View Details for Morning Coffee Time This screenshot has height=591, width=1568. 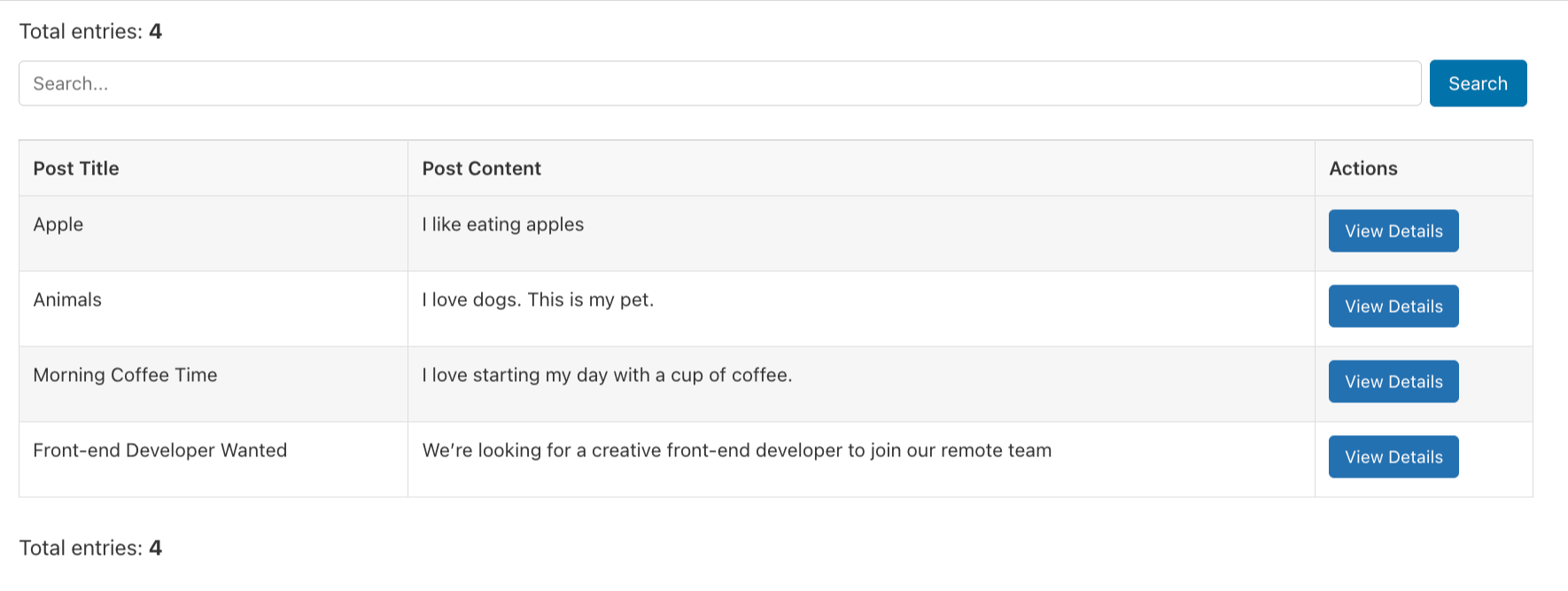(1393, 381)
